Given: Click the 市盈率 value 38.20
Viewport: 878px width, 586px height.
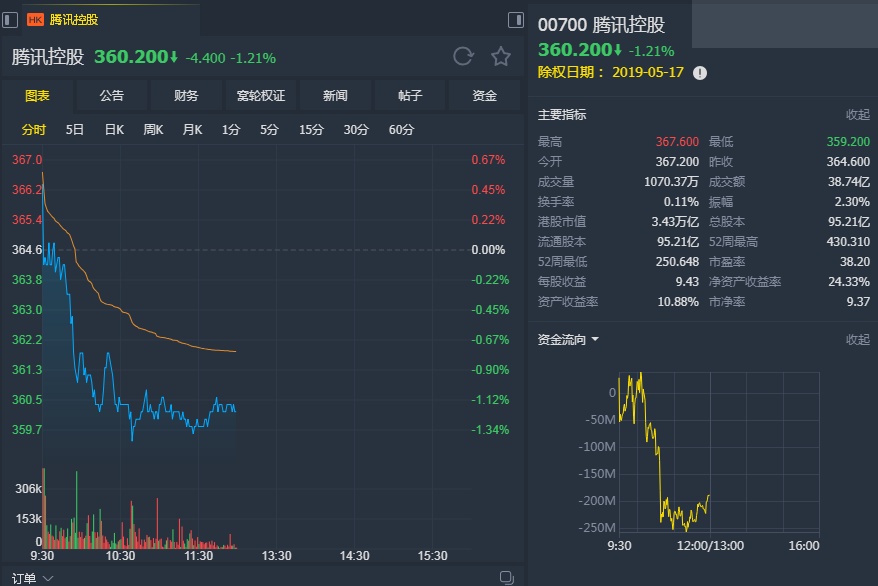Looking at the screenshot, I should 854,262.
